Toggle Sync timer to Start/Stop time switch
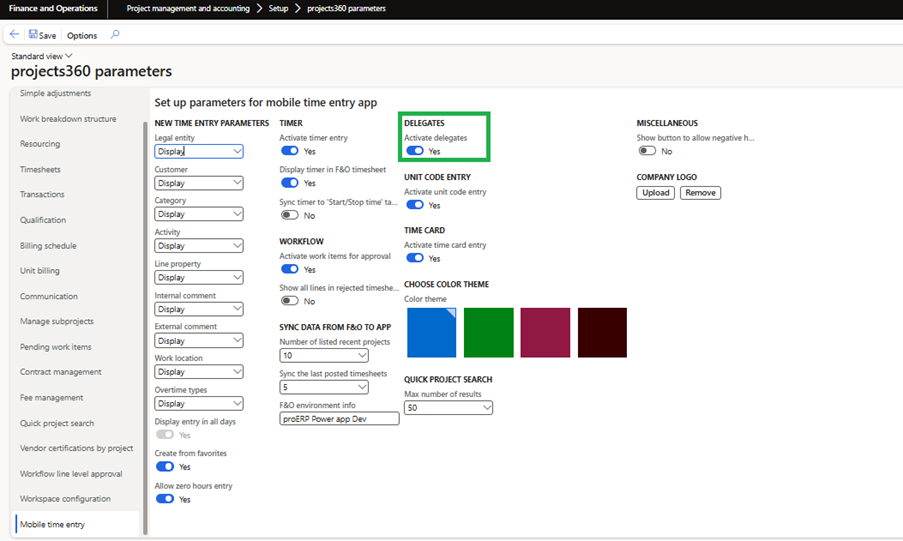Screen dimensions: 903x541 tap(290, 215)
